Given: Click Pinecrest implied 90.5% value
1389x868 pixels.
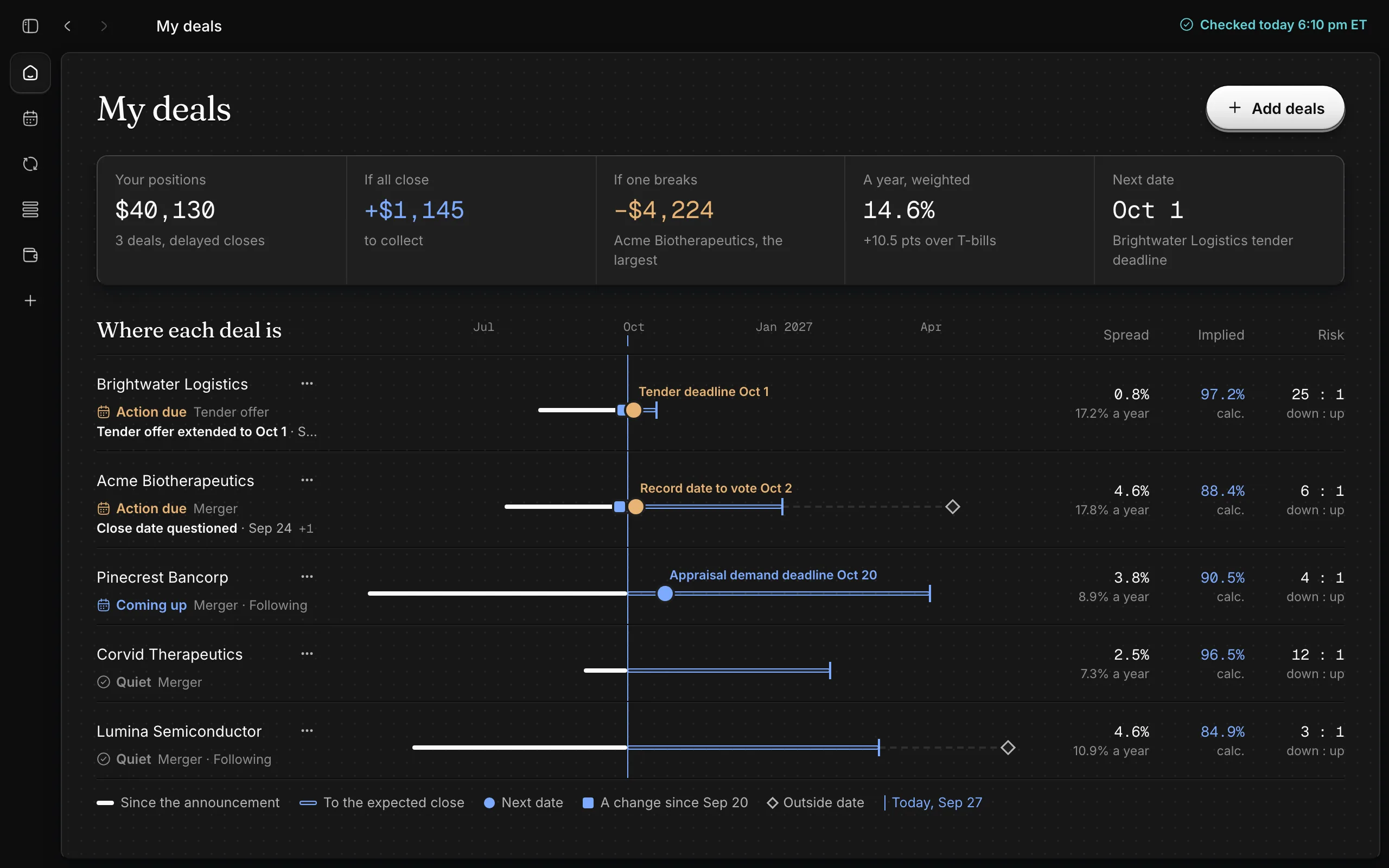Looking at the screenshot, I should pos(1222,578).
